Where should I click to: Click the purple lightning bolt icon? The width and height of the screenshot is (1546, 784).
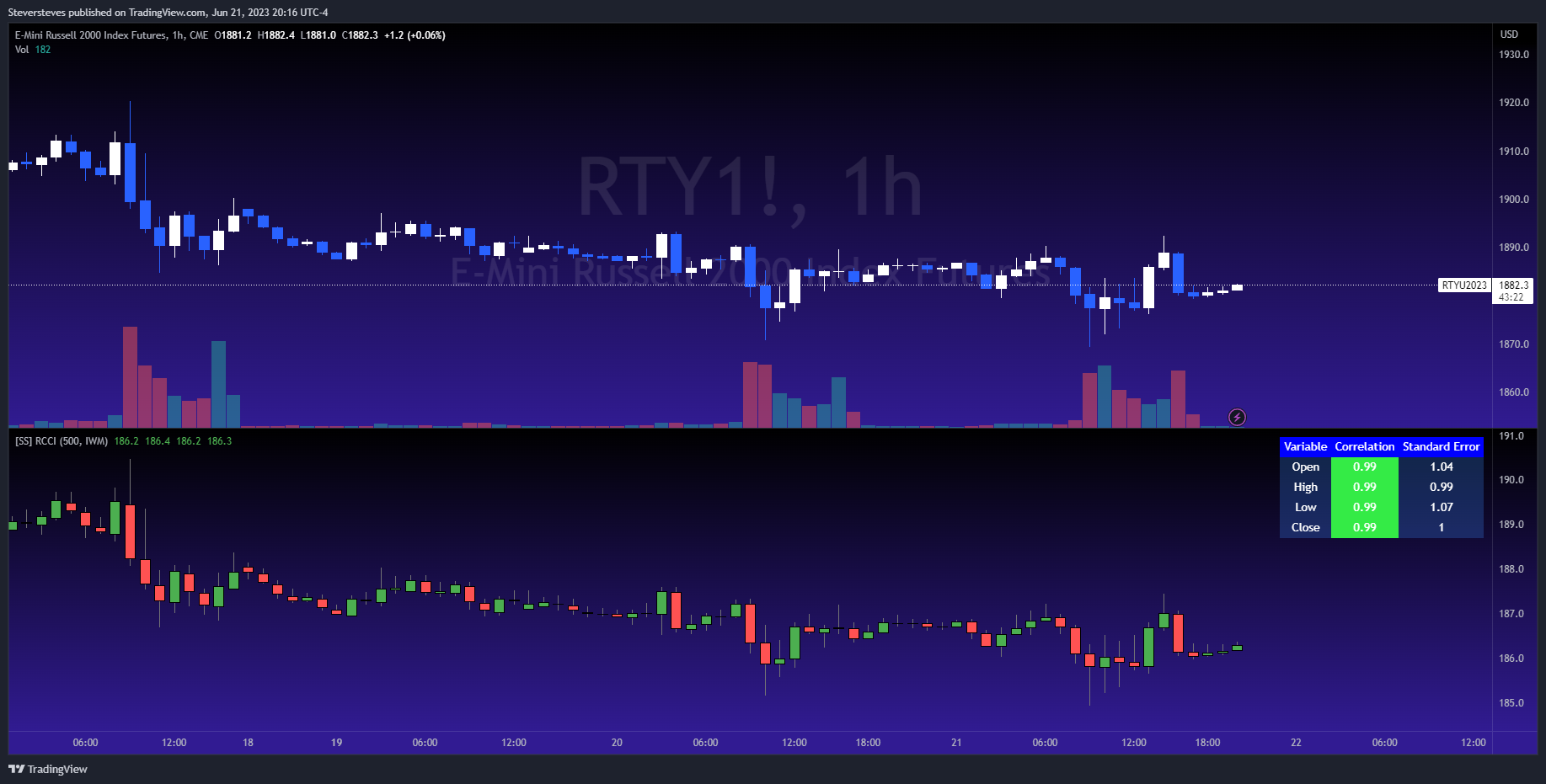1237,417
